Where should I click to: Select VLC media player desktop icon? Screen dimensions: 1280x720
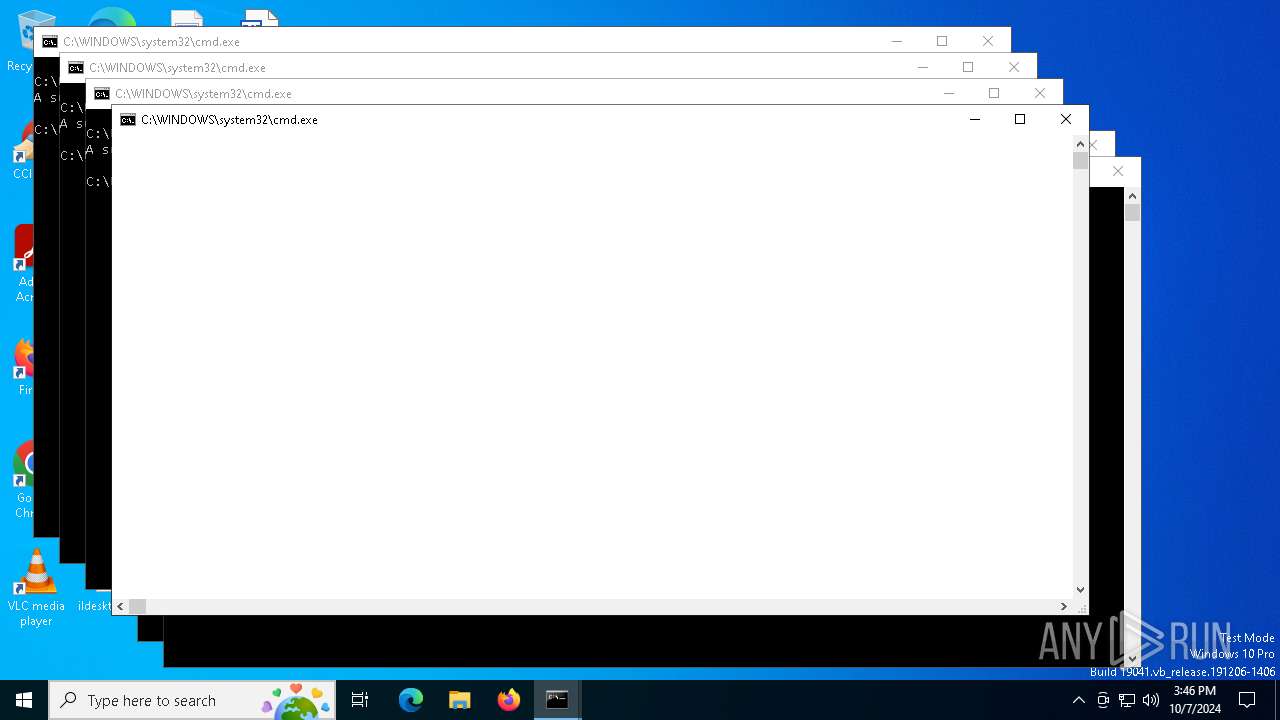(x=36, y=589)
